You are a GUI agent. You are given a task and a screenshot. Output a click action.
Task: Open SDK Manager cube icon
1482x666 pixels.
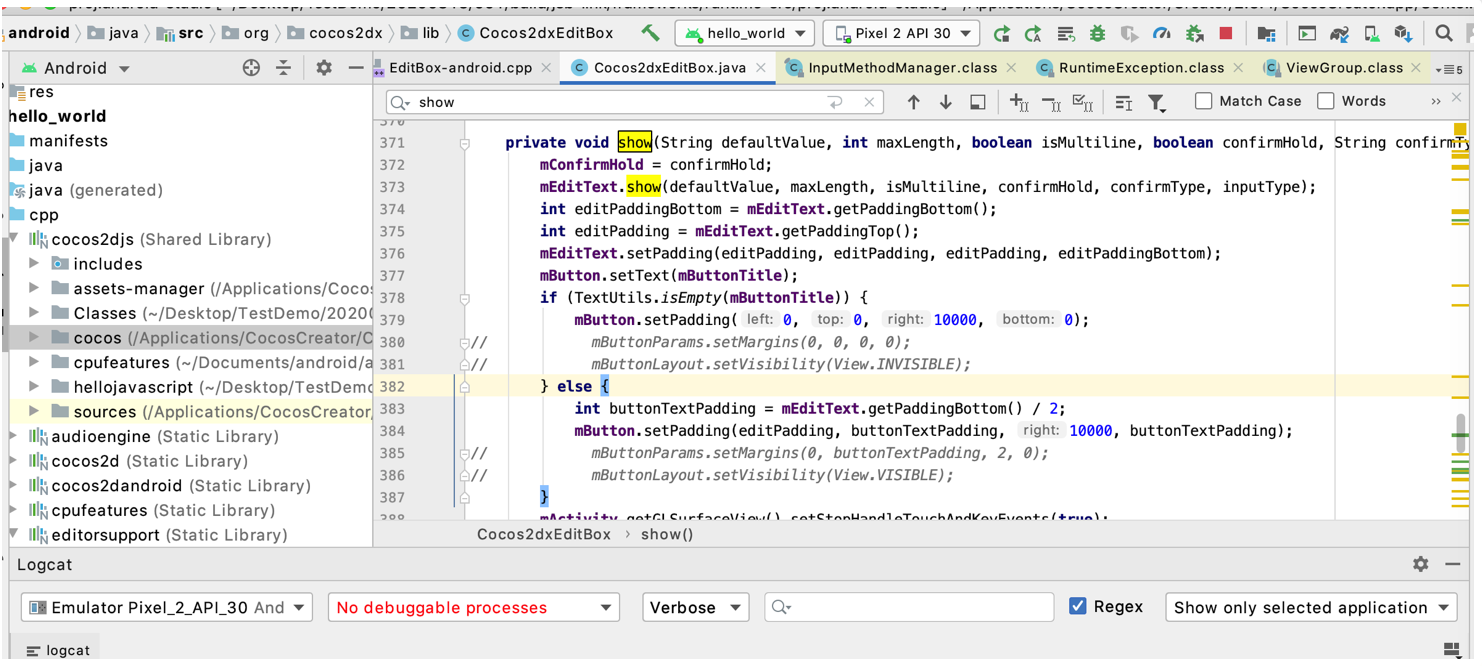[1402, 33]
